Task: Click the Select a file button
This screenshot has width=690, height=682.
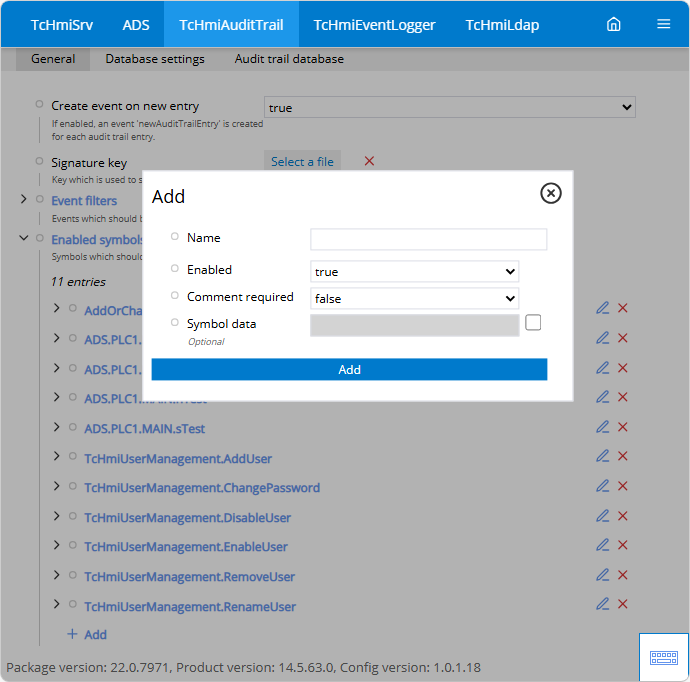Action: pyautogui.click(x=302, y=161)
